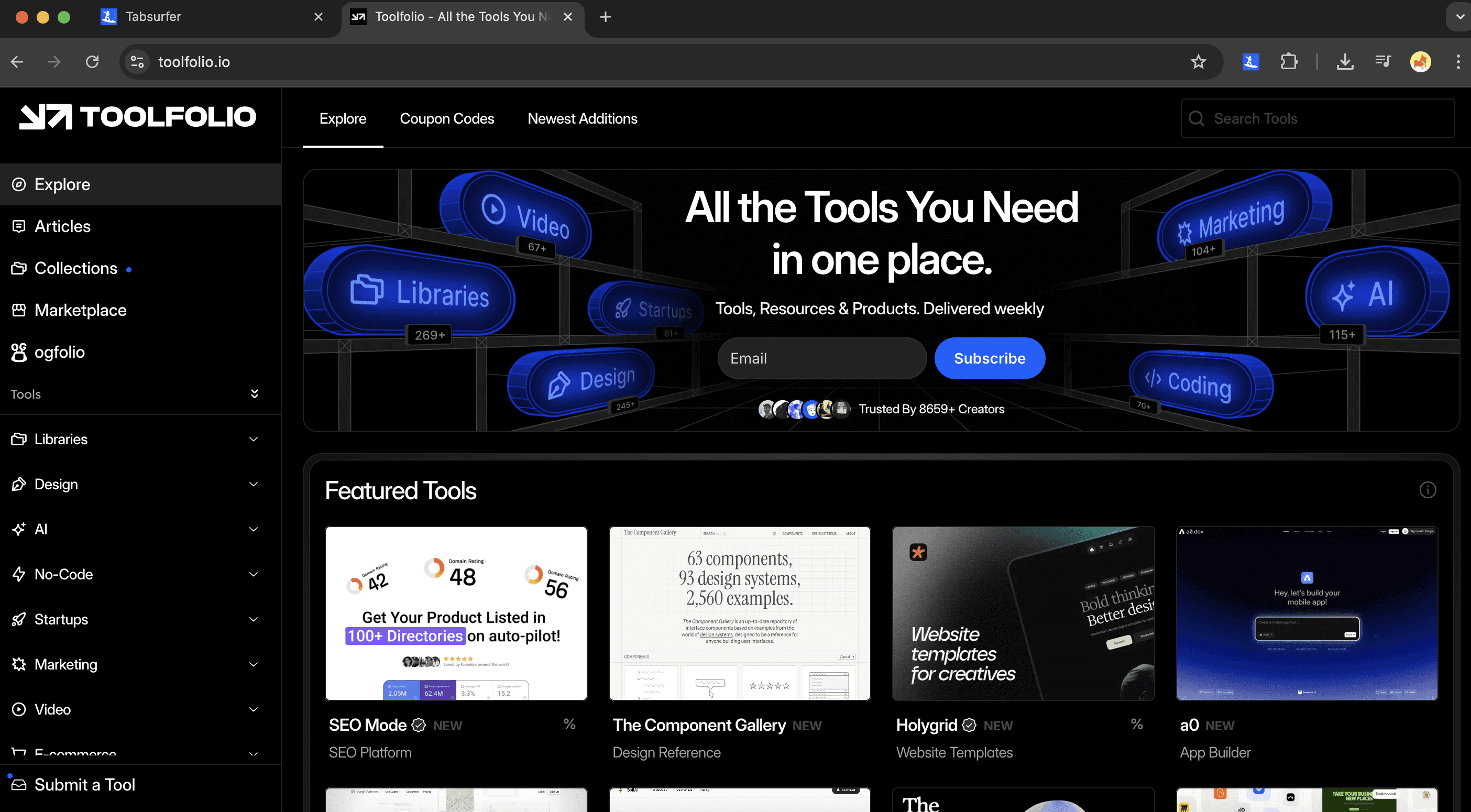Open Submit a Tool link
Image resolution: width=1471 pixels, height=812 pixels.
(x=84, y=785)
